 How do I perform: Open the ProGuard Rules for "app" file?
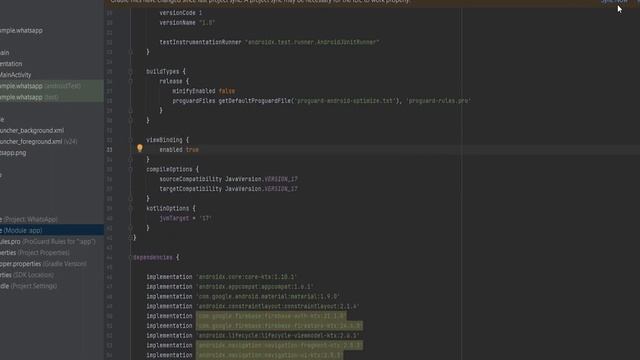coord(48,242)
